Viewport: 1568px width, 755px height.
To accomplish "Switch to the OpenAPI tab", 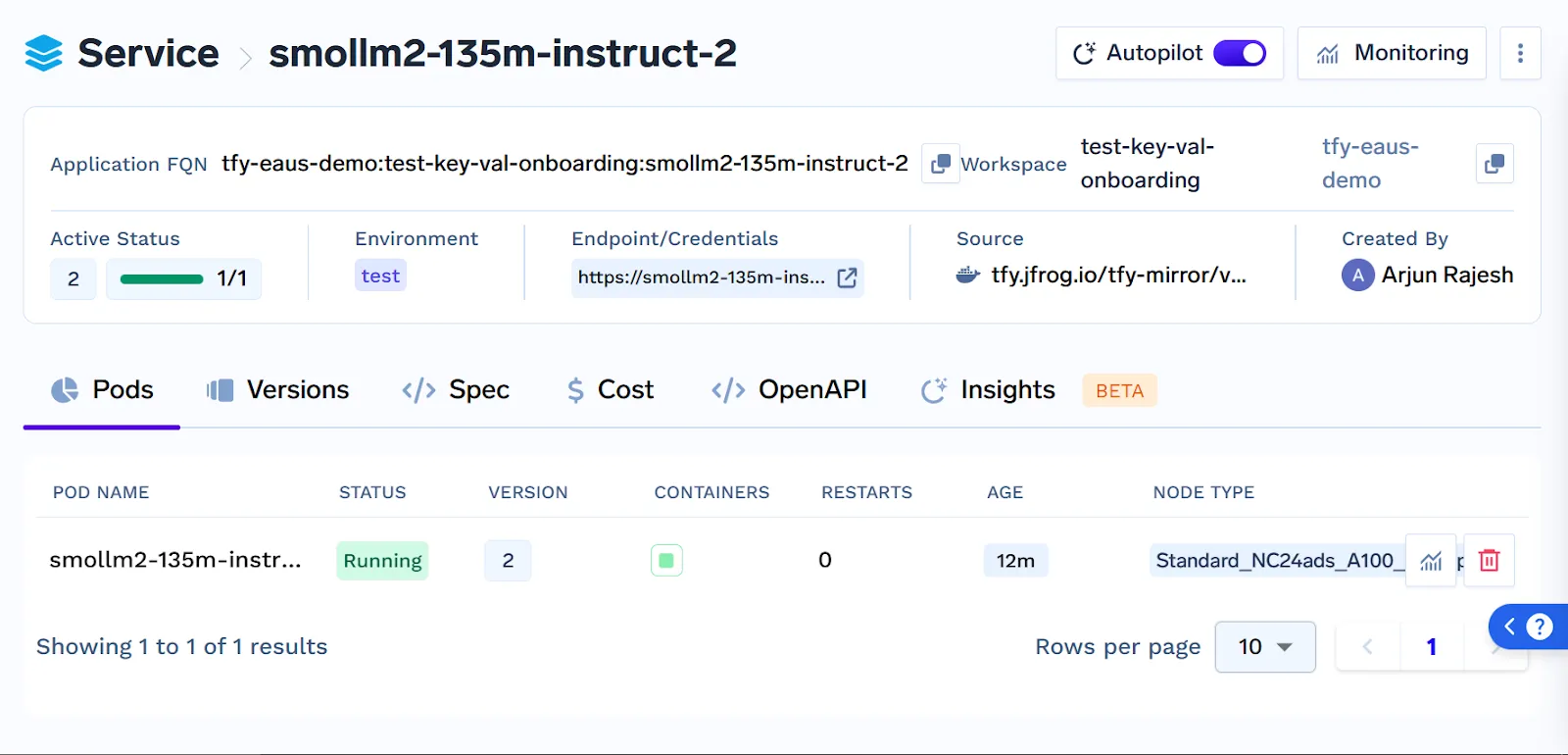I will (789, 390).
